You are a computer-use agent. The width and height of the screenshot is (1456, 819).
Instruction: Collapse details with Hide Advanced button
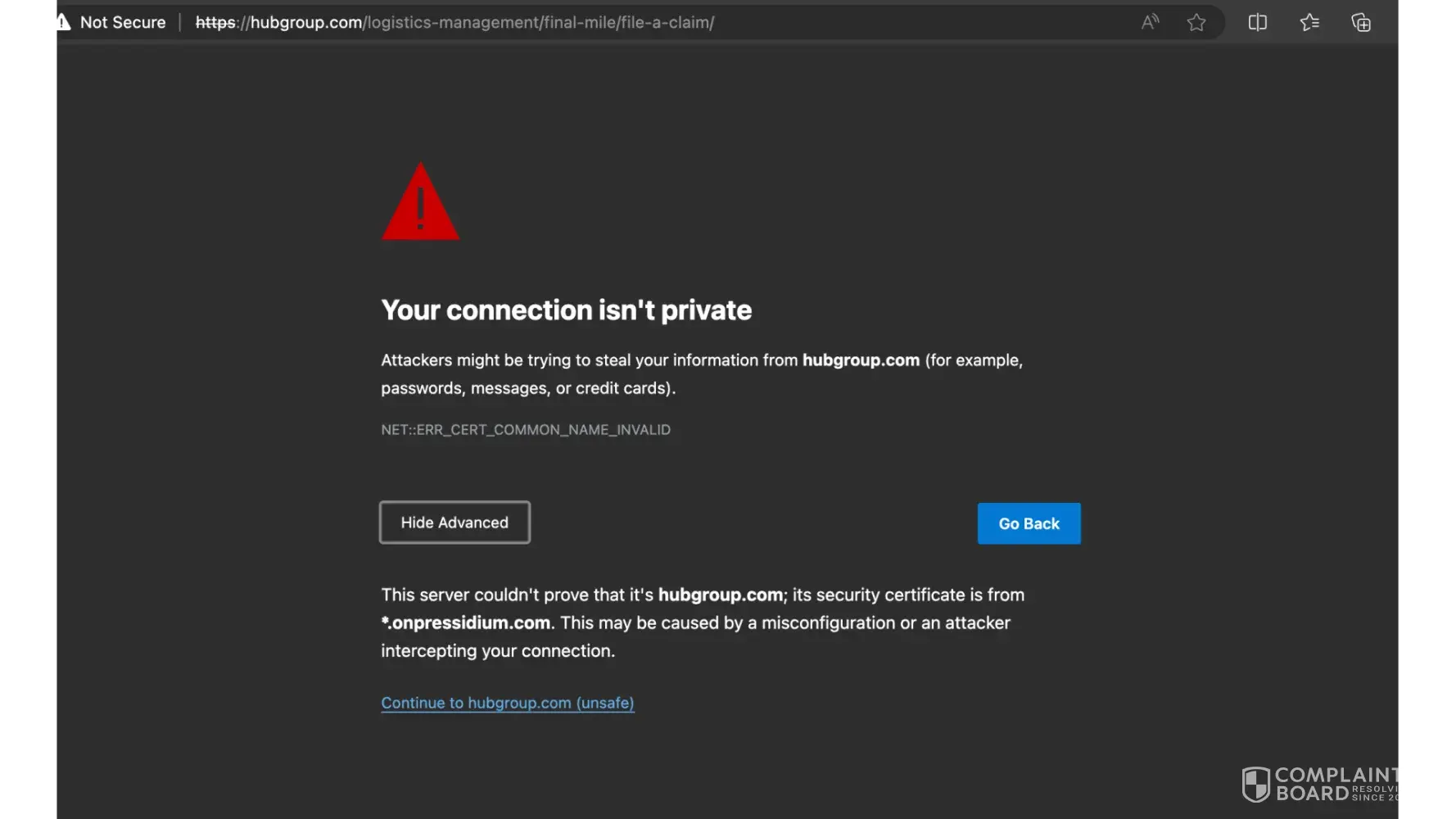[x=454, y=523]
